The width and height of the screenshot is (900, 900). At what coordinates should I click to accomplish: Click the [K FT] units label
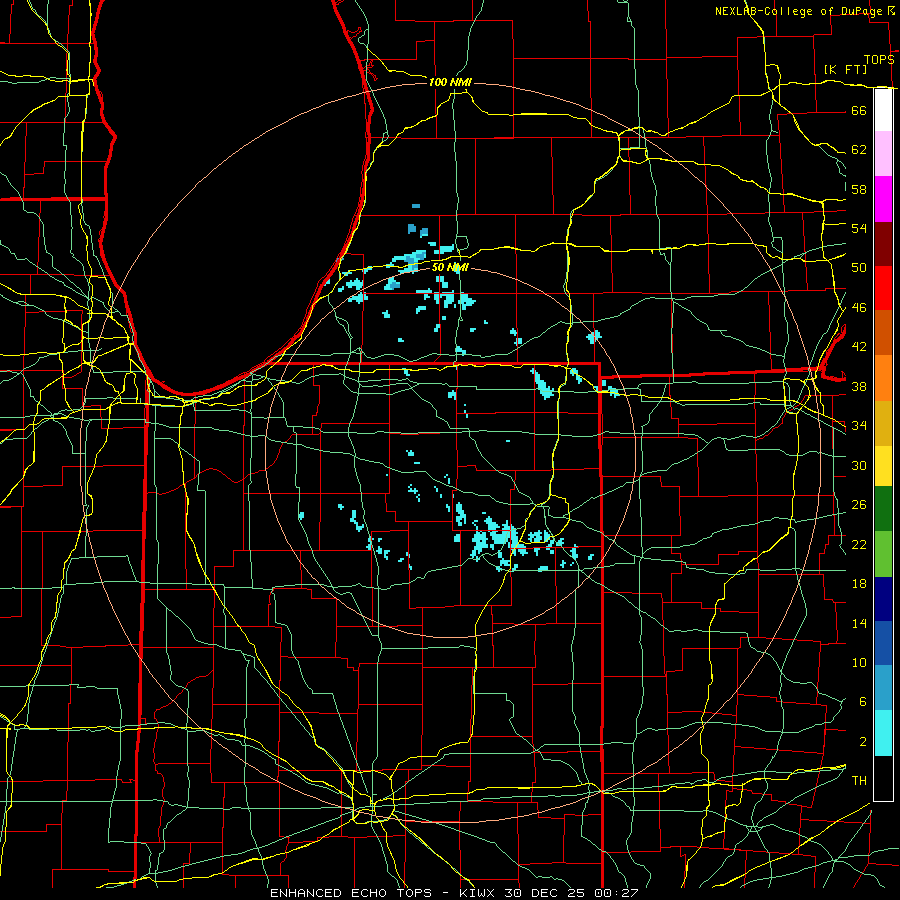[845, 69]
